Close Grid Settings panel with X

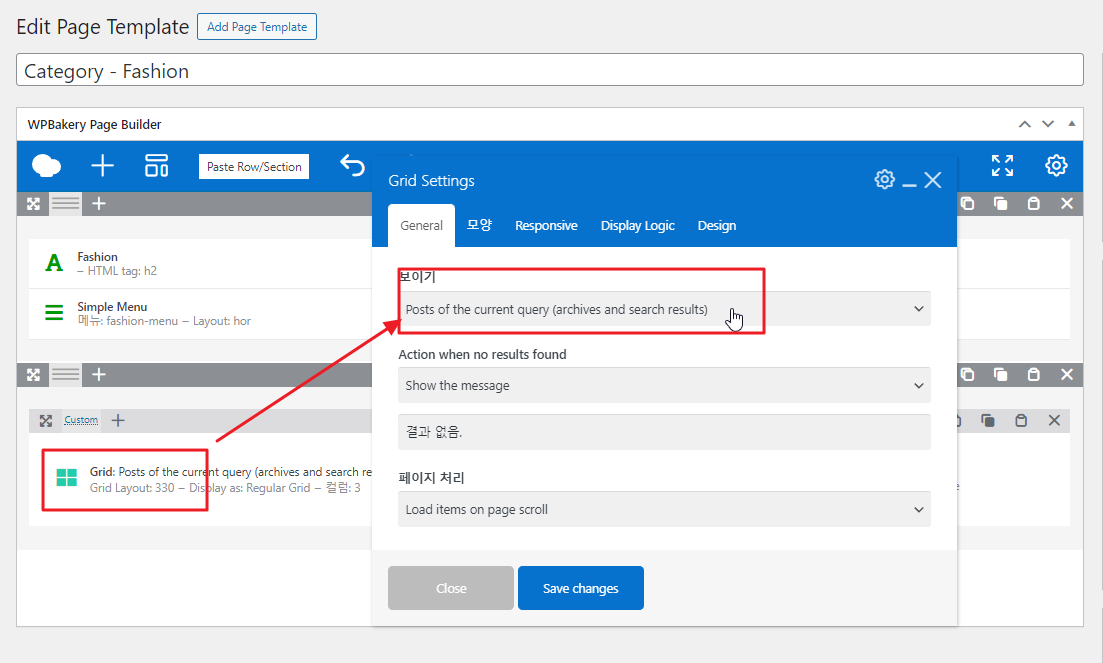click(933, 180)
